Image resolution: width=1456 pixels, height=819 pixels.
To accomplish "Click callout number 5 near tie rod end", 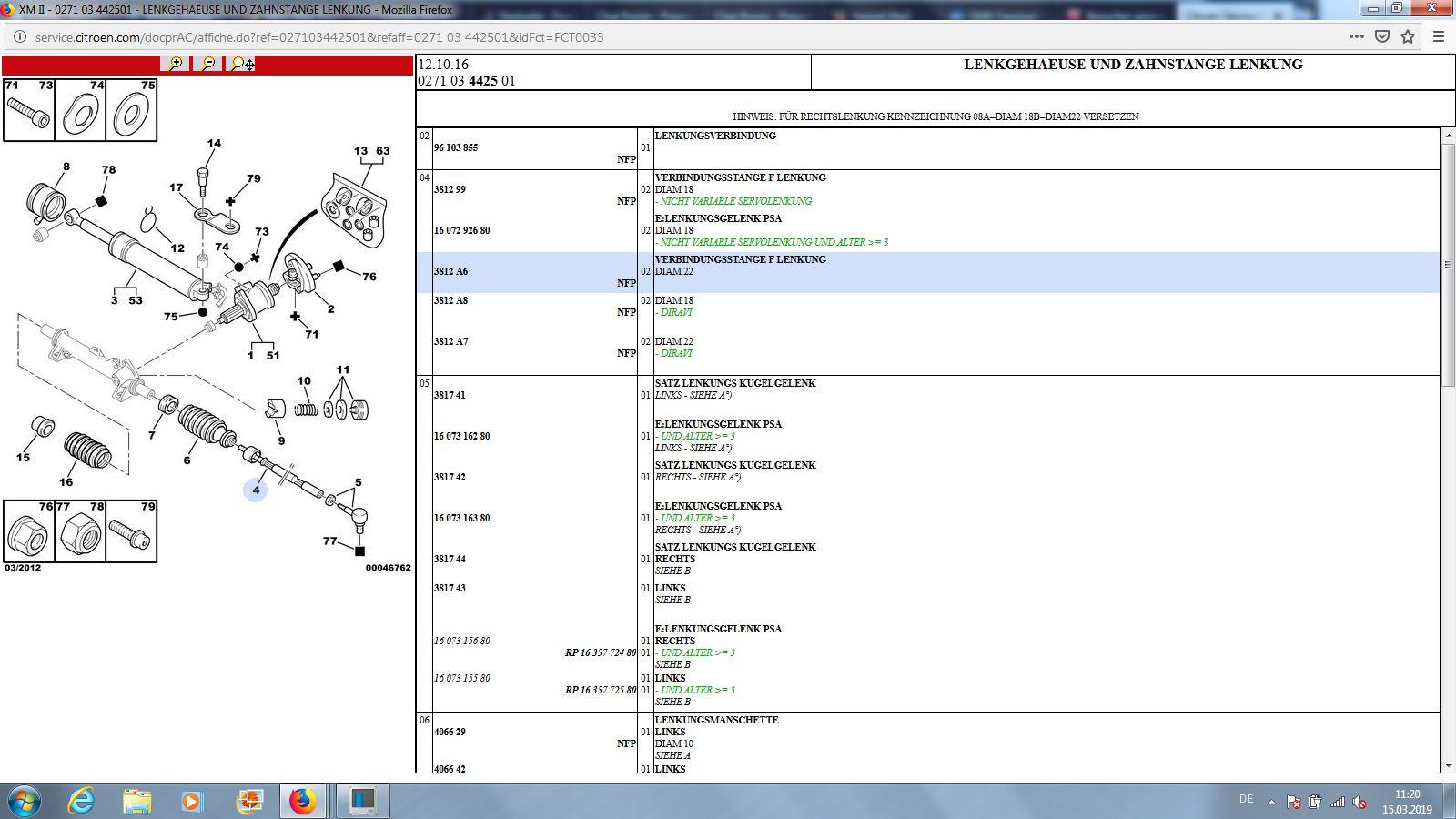I will [x=359, y=481].
